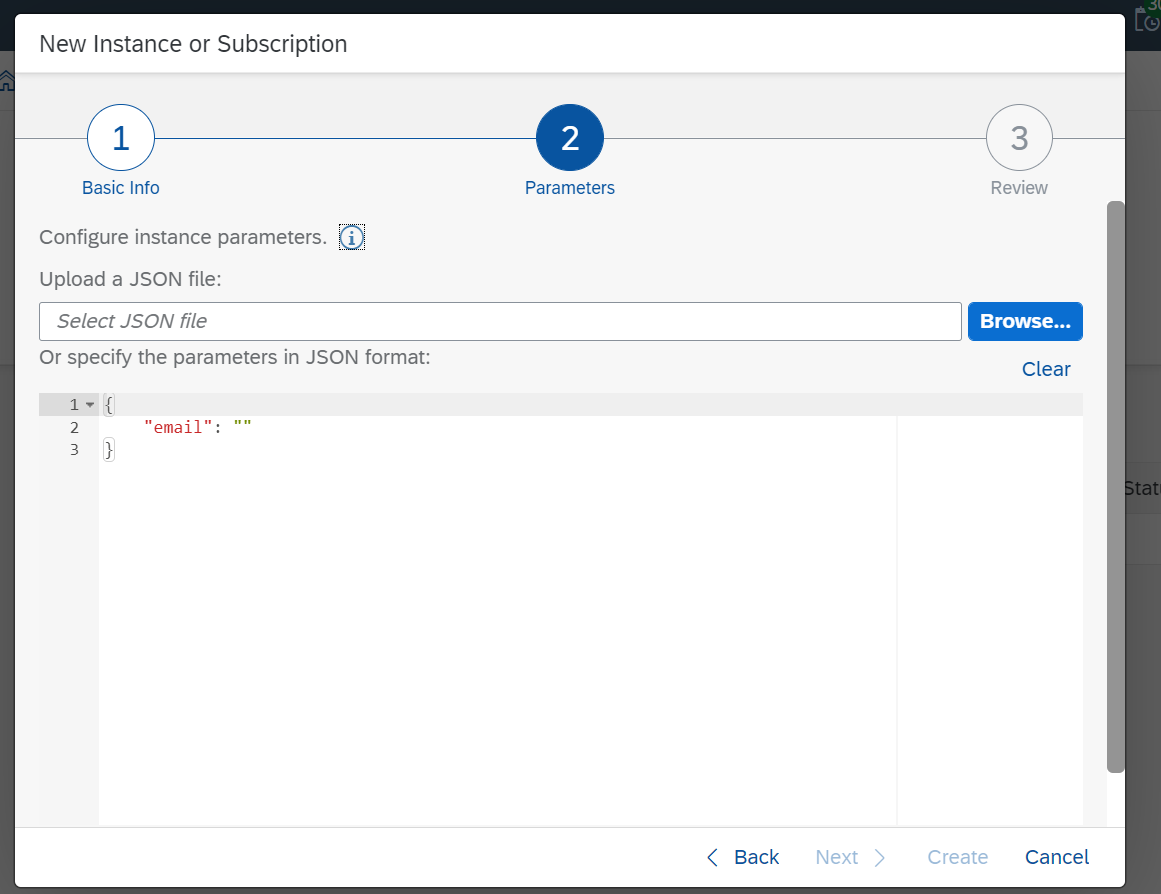Viewport: 1161px width, 894px height.
Task: Click the step 3 circle icon
Action: coord(1019,137)
